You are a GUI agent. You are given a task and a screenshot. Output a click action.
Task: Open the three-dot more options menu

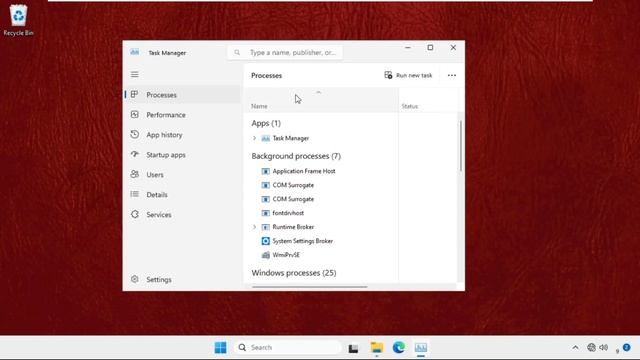(x=451, y=75)
